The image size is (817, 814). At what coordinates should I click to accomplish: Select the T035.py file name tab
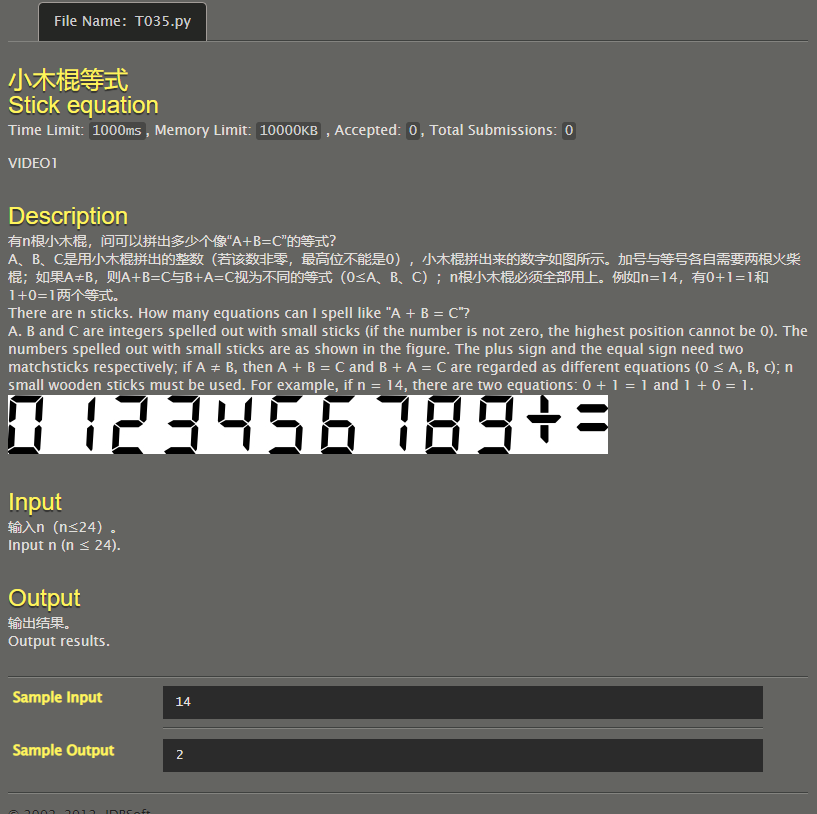click(122, 21)
